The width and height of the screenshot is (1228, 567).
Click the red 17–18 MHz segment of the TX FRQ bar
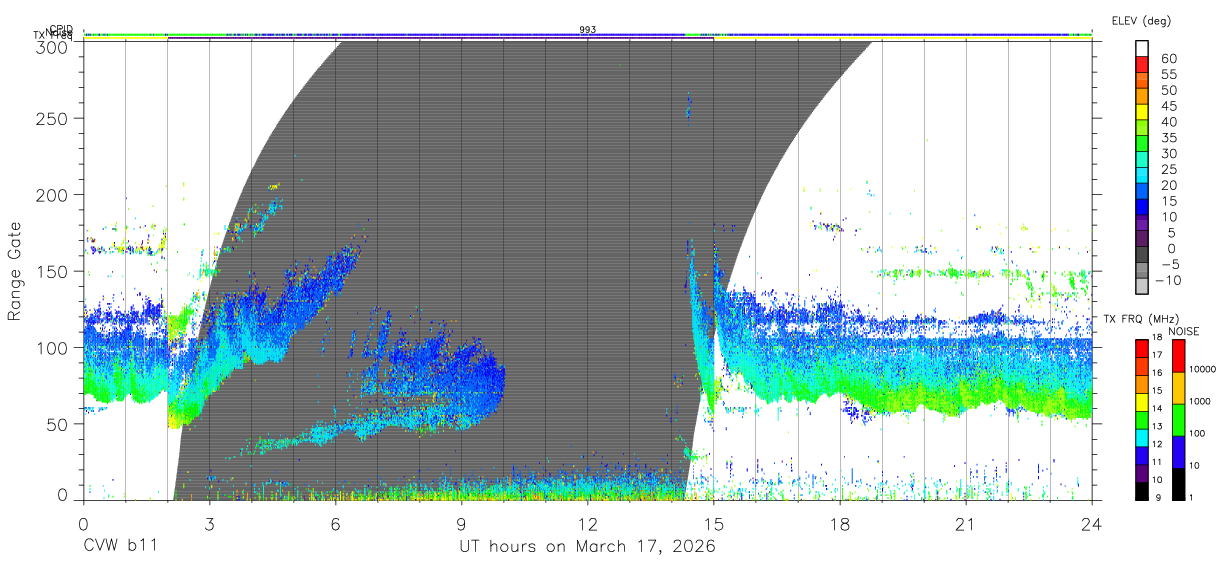[x=1141, y=349]
